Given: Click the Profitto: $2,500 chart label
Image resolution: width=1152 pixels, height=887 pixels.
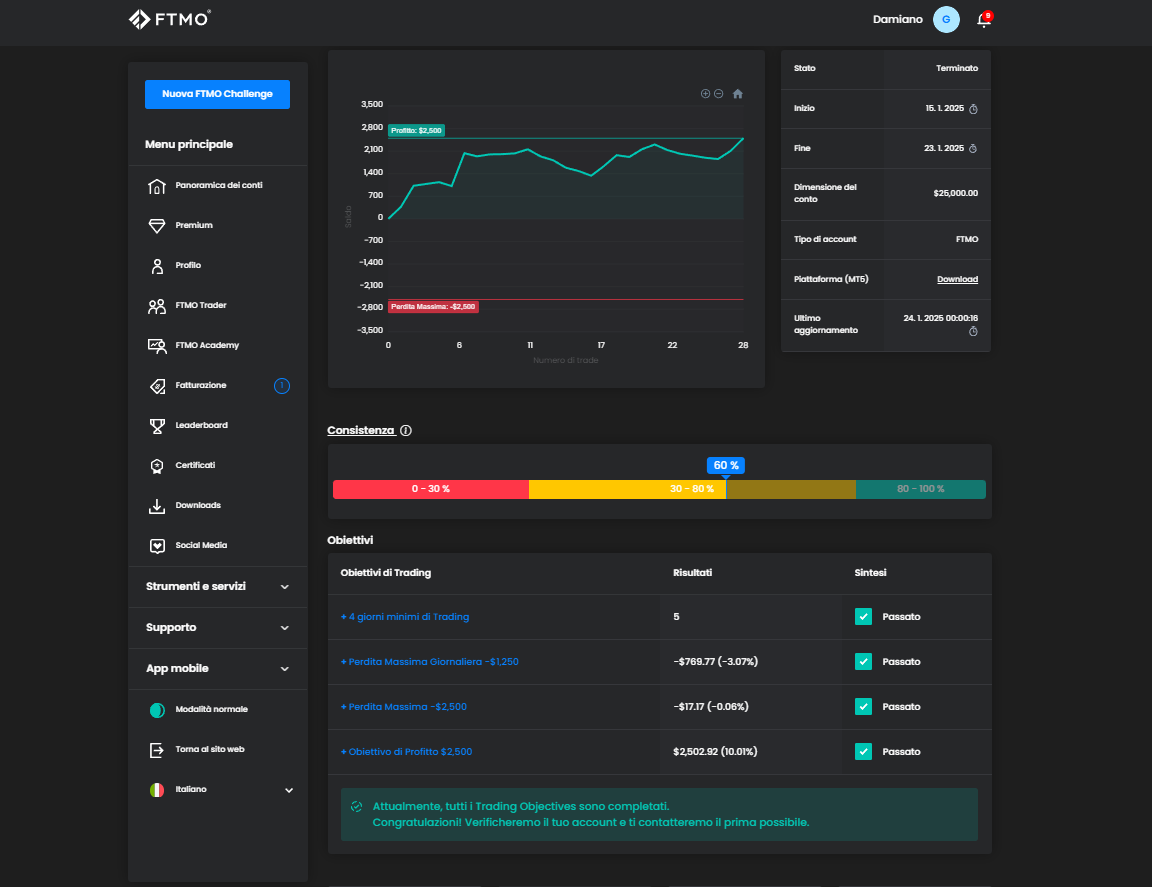Looking at the screenshot, I should (417, 131).
